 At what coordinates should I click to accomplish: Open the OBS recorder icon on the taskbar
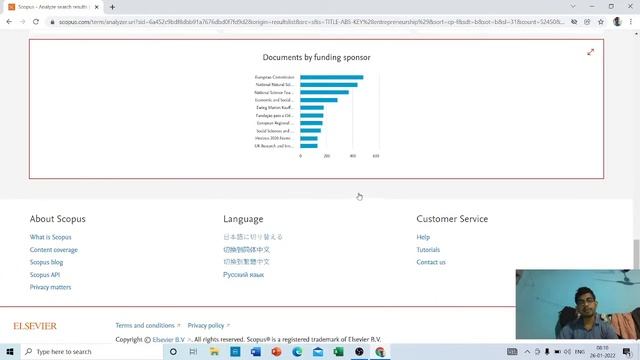359,351
